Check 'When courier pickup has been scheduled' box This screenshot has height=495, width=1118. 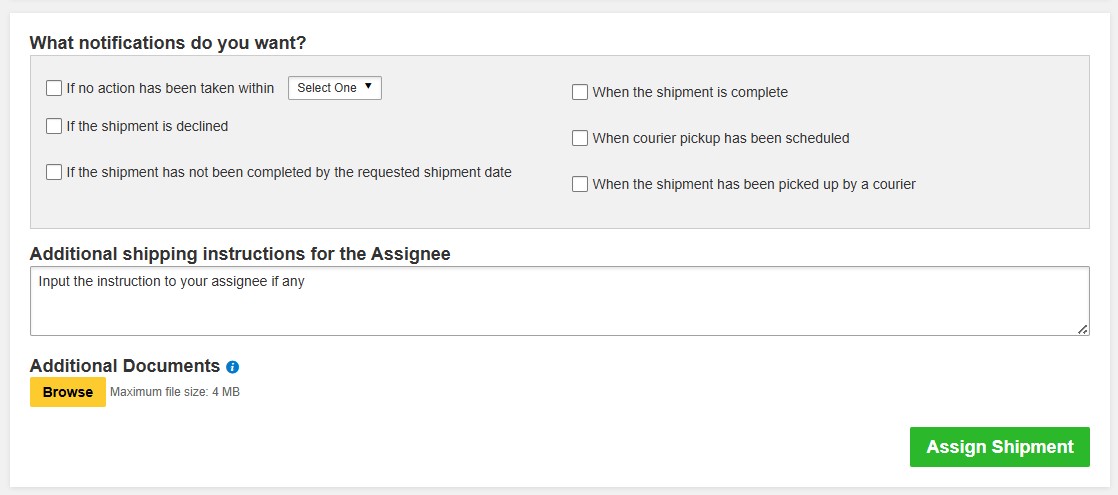(580, 138)
